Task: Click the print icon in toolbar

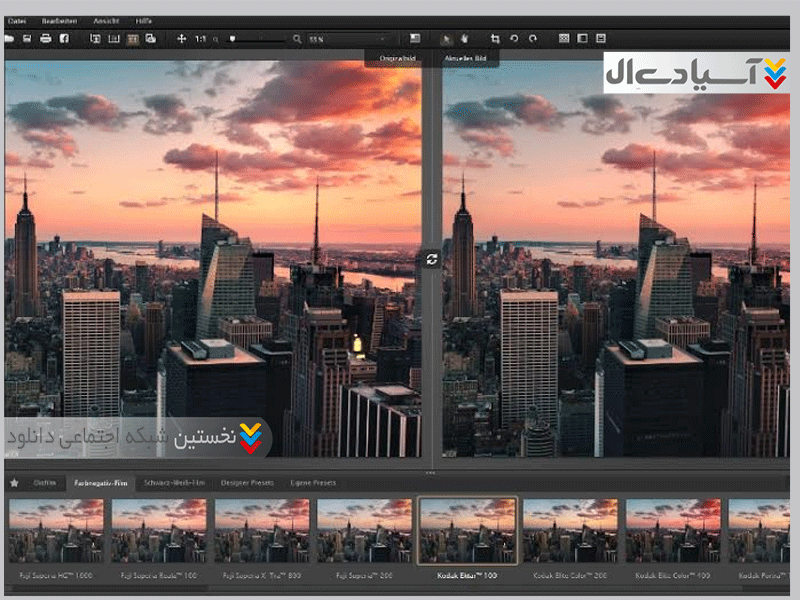Action: 45,39
